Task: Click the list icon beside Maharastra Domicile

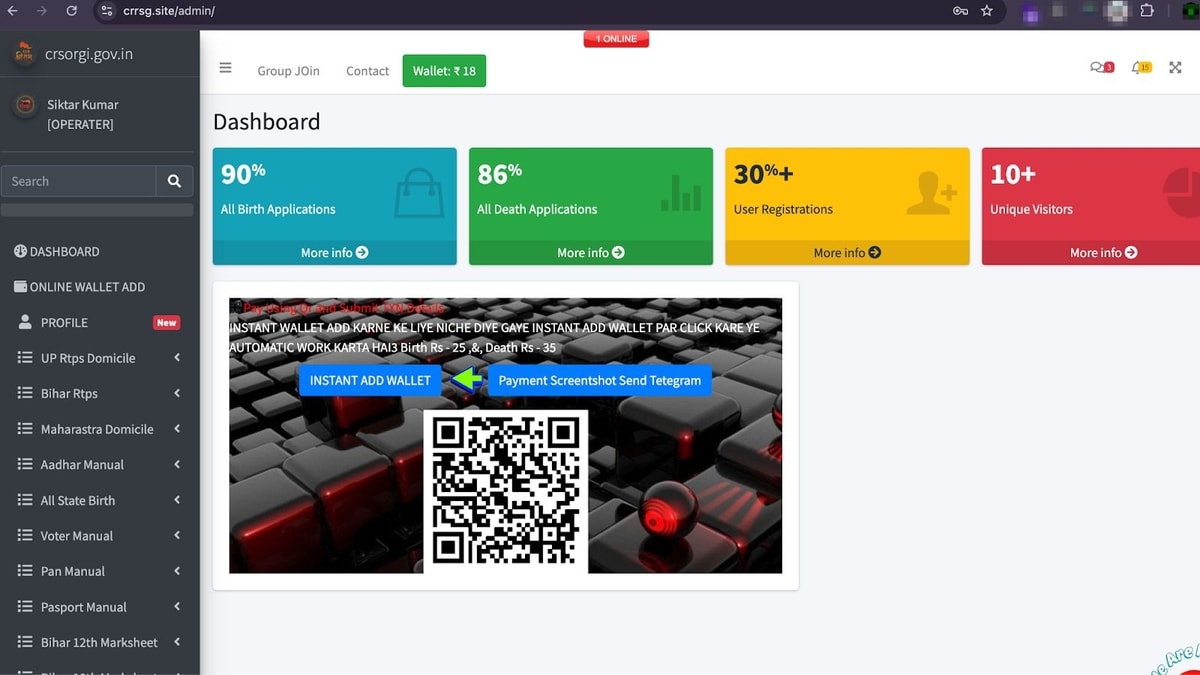Action: tap(25, 429)
